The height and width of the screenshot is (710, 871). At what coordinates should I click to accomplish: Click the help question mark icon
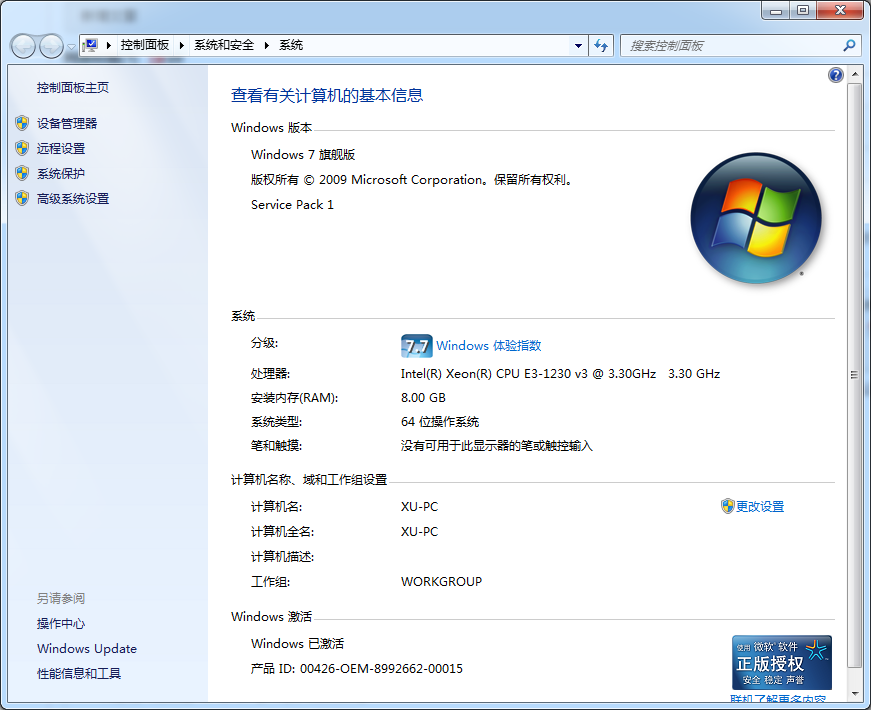(836, 75)
